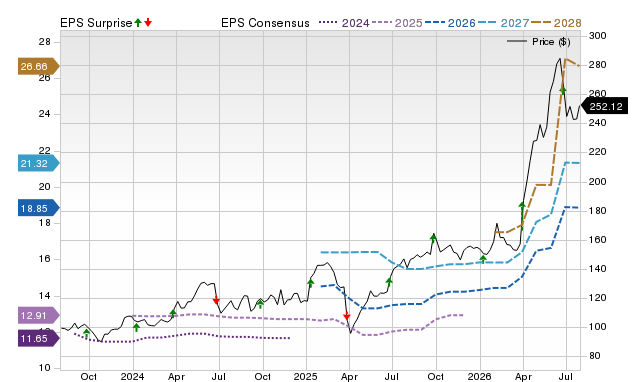Click the lavender 12.91 value tag
The image size is (640, 382).
click(x=39, y=315)
